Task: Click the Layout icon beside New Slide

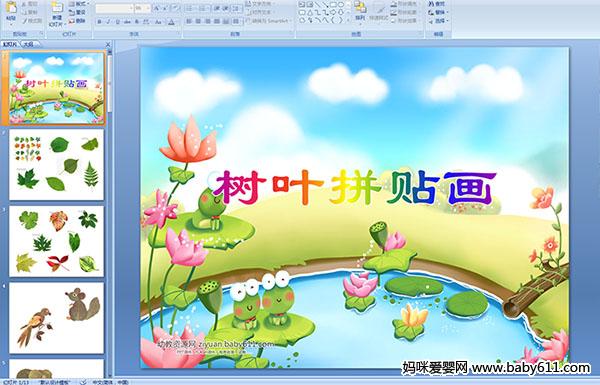Action: click(78, 4)
